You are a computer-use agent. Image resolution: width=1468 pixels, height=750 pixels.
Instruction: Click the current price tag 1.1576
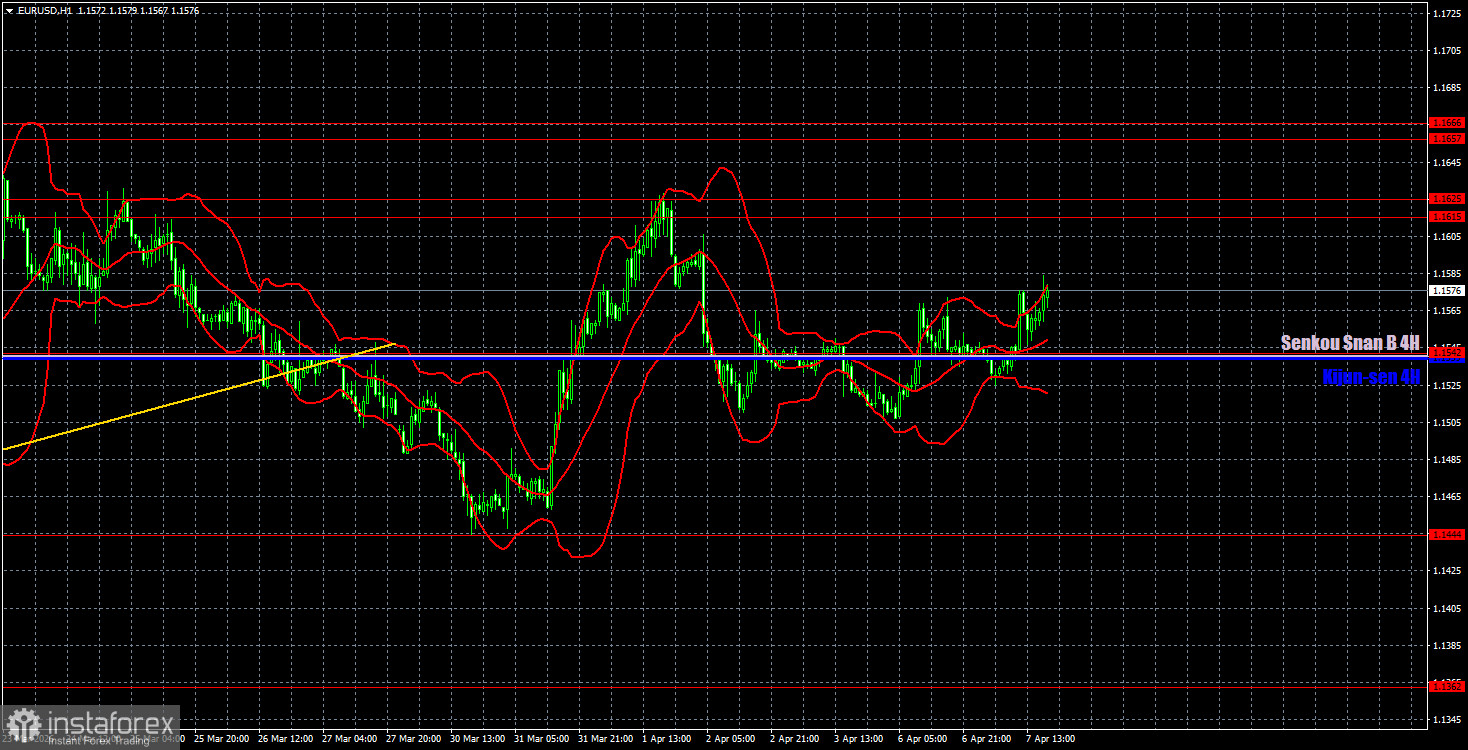(1447, 291)
